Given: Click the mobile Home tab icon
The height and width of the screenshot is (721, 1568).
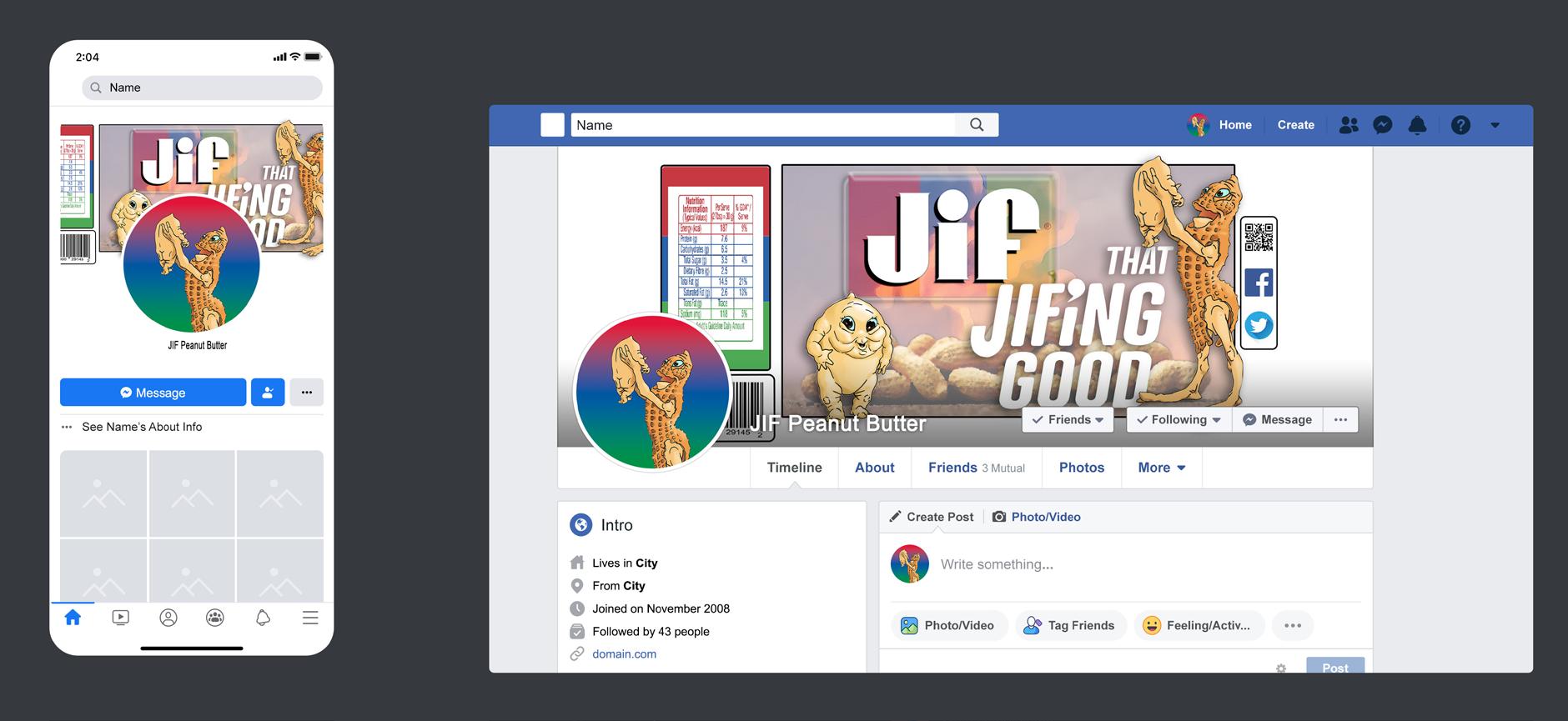Looking at the screenshot, I should (73, 618).
